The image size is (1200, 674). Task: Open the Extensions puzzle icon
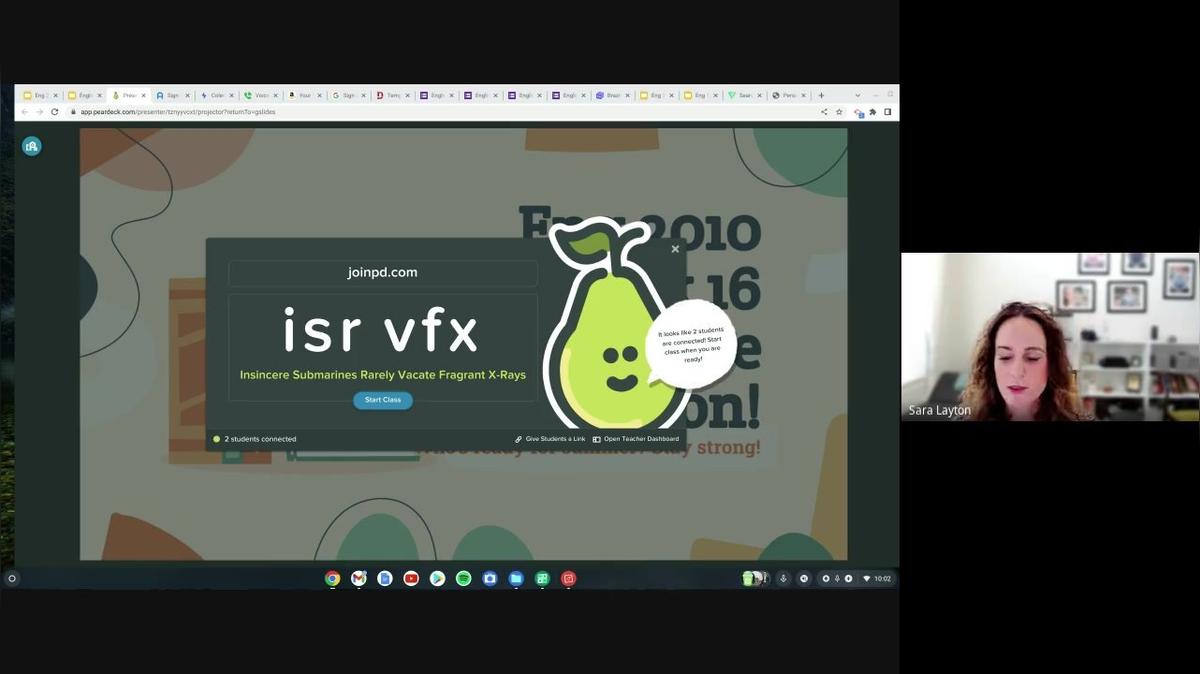pos(873,112)
